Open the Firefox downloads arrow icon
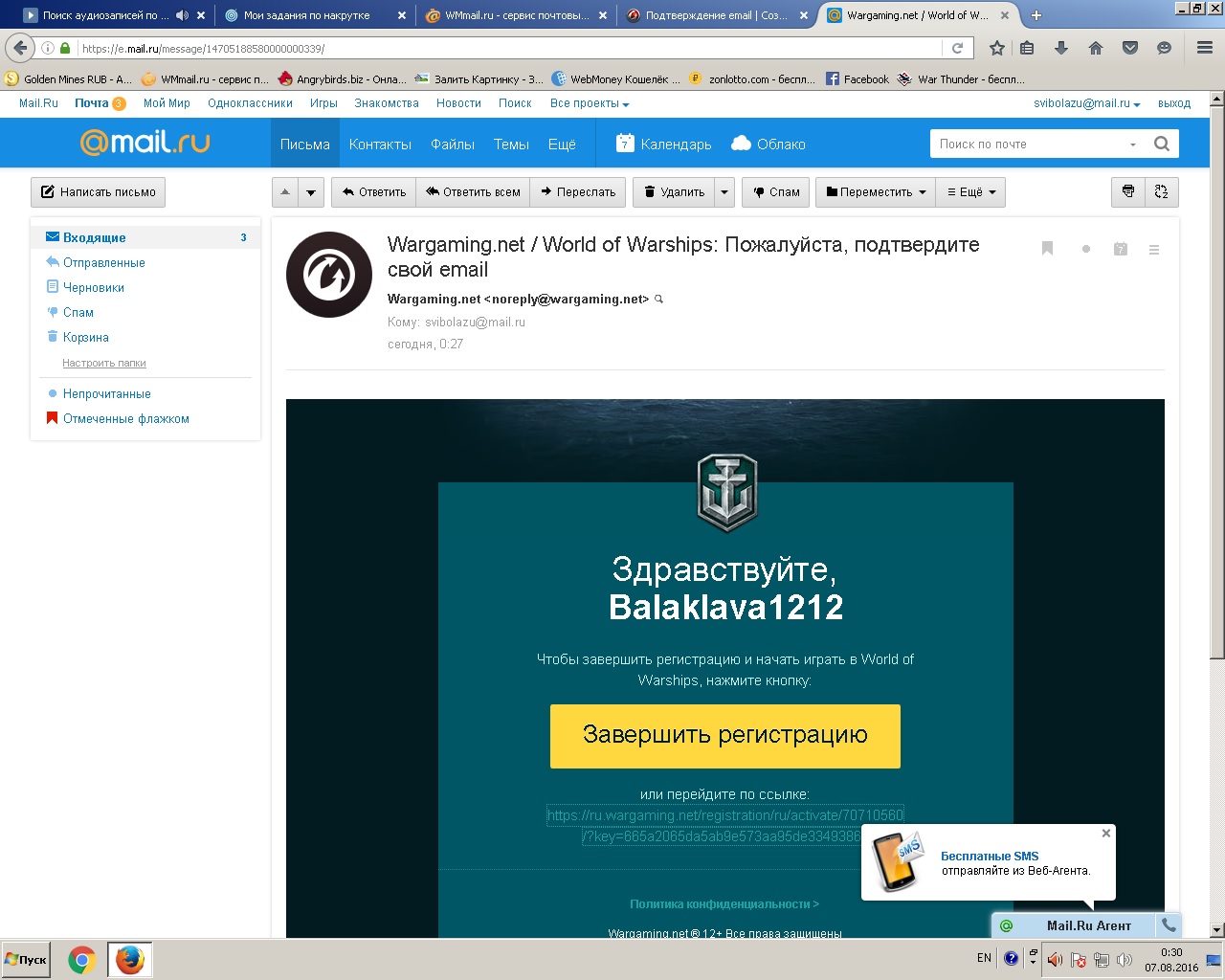This screenshot has height=980, width=1225. 1061,48
